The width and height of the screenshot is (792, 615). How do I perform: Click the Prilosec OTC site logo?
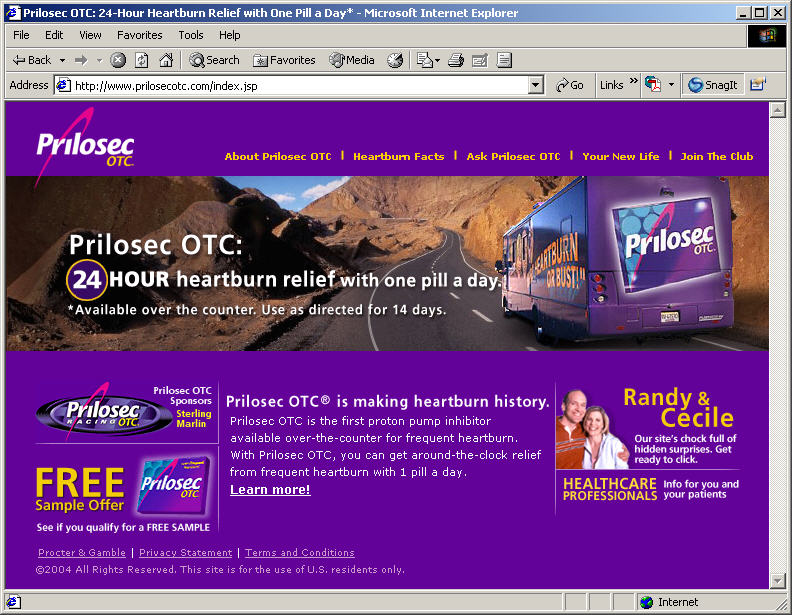tap(84, 146)
